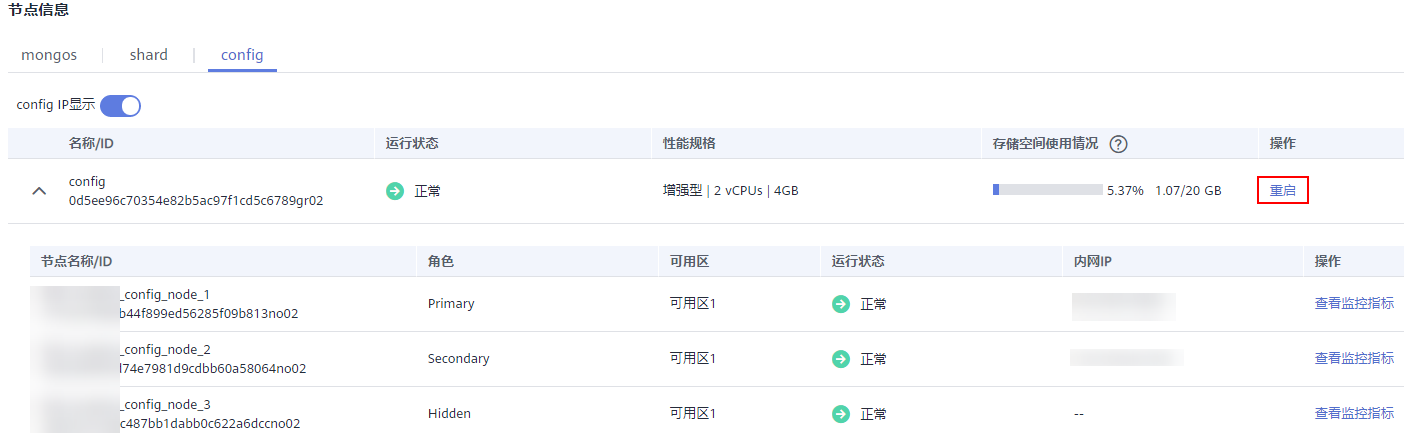
Task: Collapse the config instance row chevron
Action: pos(39,191)
